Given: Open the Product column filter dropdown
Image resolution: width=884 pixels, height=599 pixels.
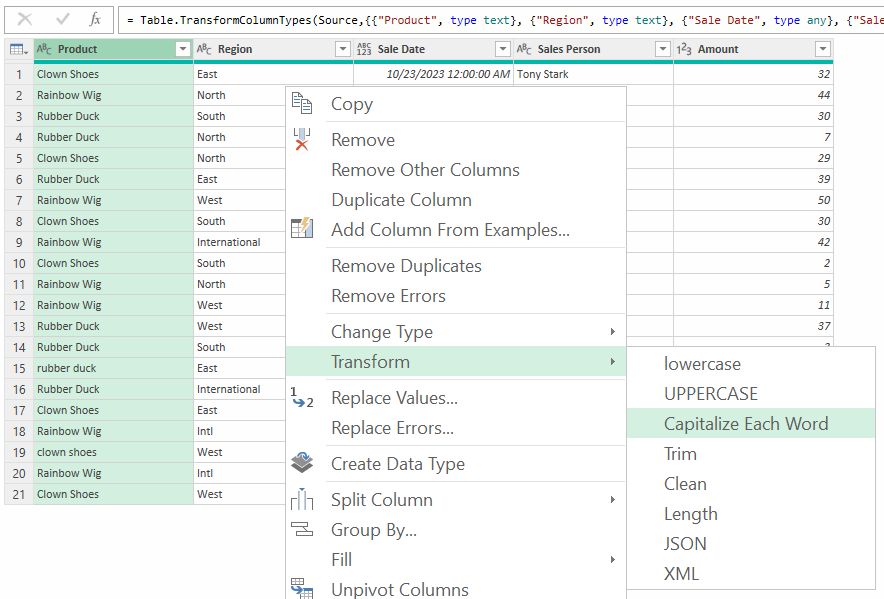Looking at the screenshot, I should 182,49.
